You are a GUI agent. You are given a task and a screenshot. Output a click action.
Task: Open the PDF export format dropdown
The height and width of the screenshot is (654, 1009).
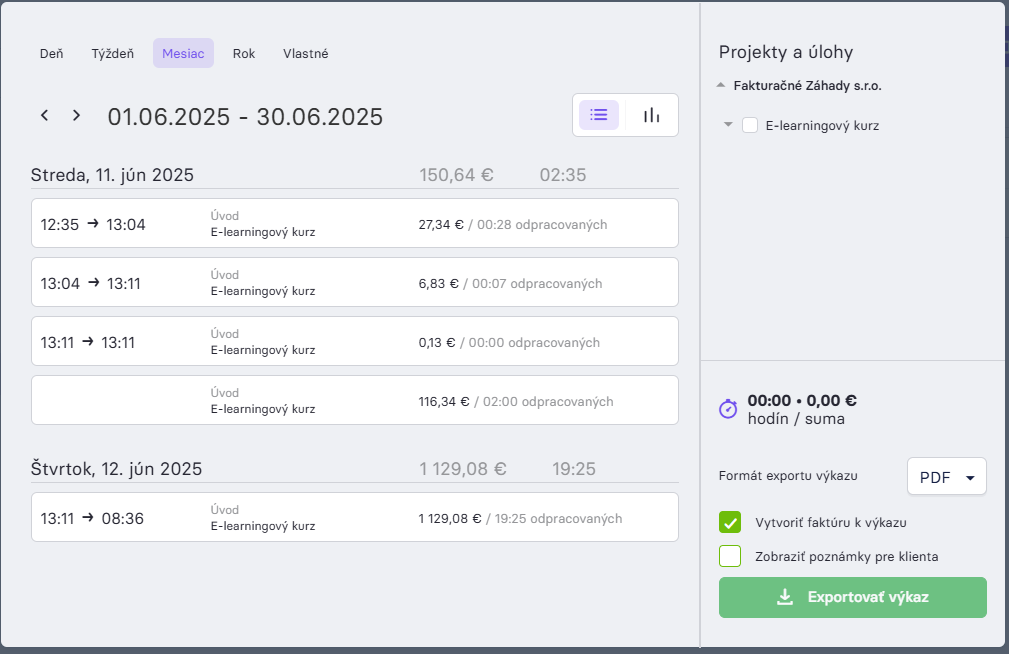[947, 476]
